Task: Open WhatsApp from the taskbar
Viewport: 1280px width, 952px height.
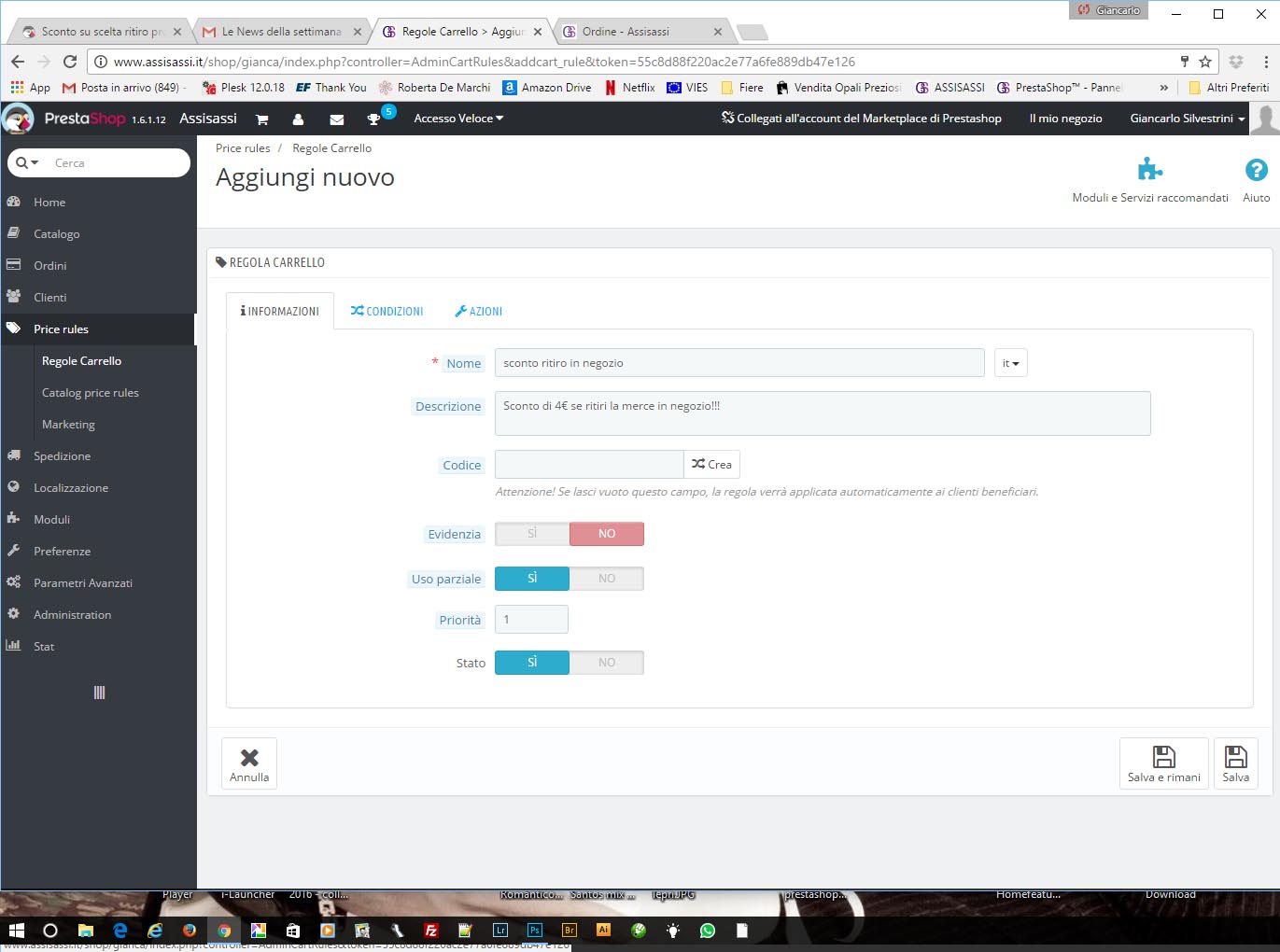Action: 708,931
